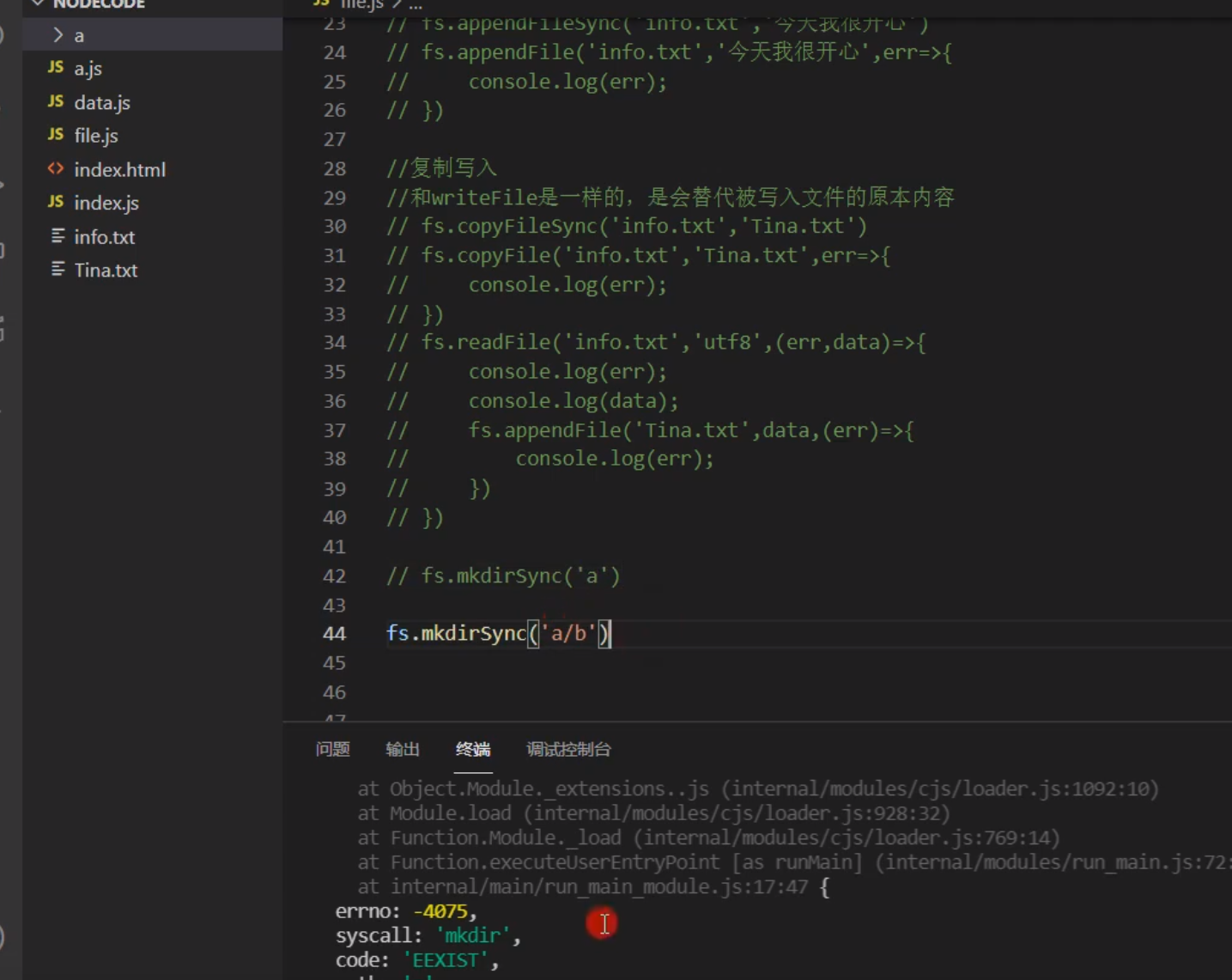Click the internal/main/run_main_module.js:17:47 terminal line
Image resolution: width=1232 pixels, height=980 pixels.
(x=594, y=886)
